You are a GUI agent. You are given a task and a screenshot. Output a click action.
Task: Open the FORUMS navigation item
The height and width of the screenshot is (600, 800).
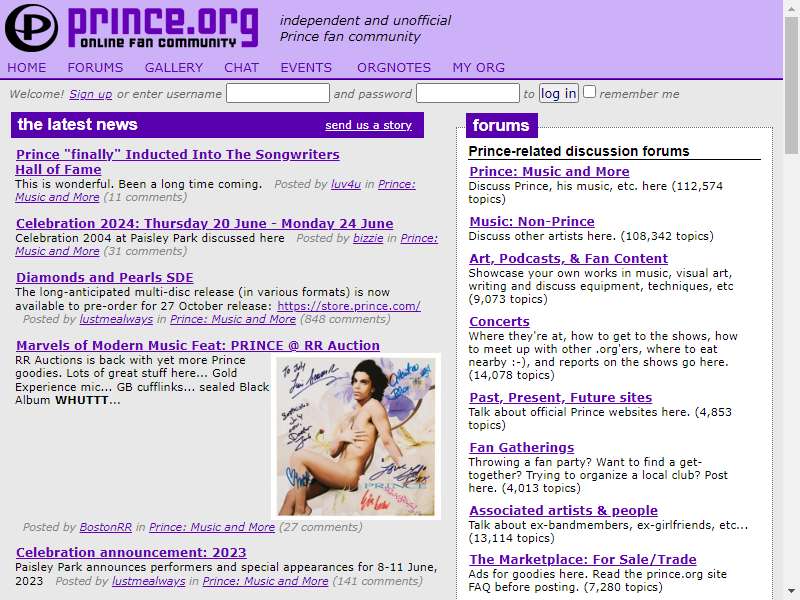95,67
